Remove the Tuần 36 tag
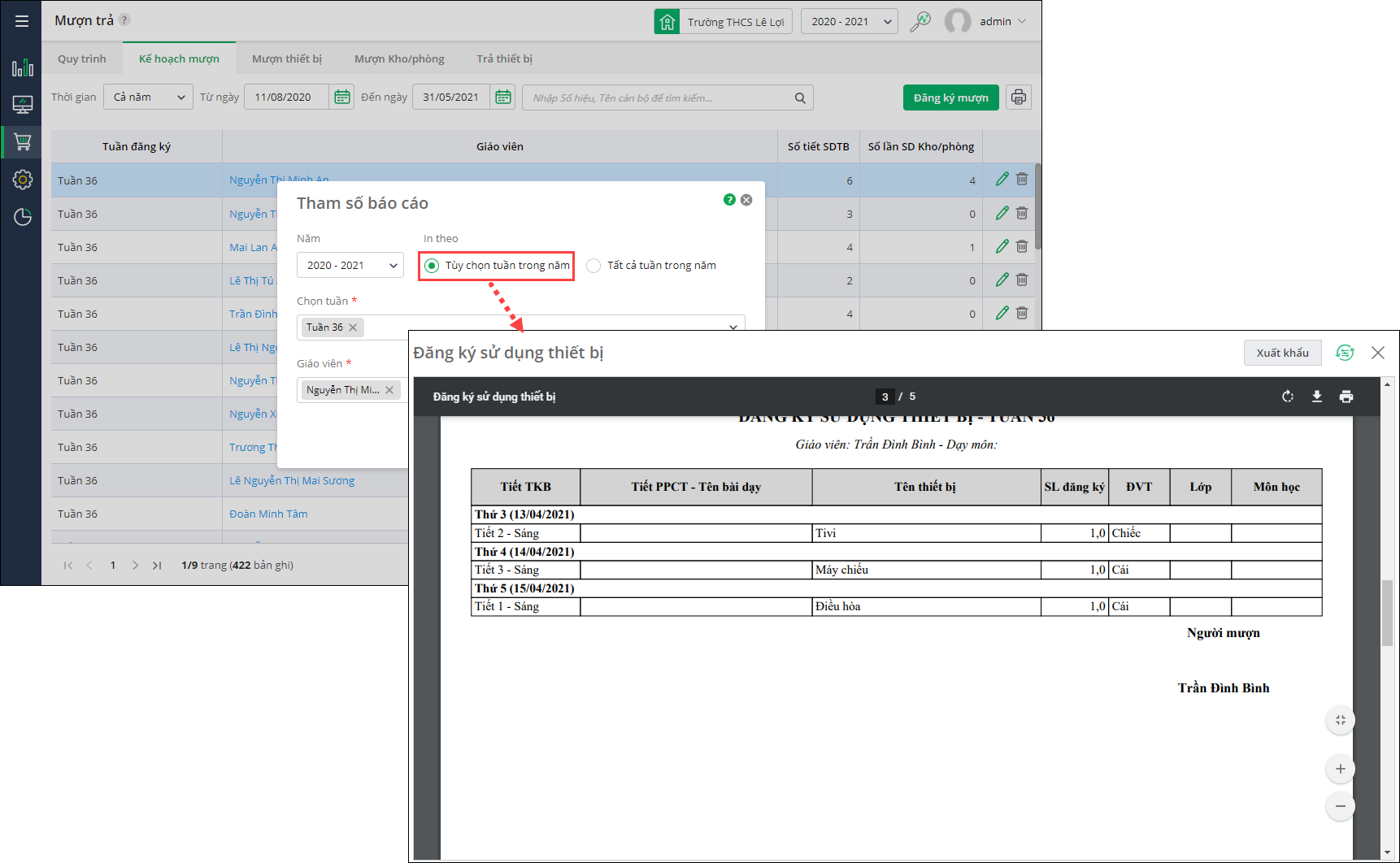Viewport: 1400px width, 863px height. [x=353, y=327]
